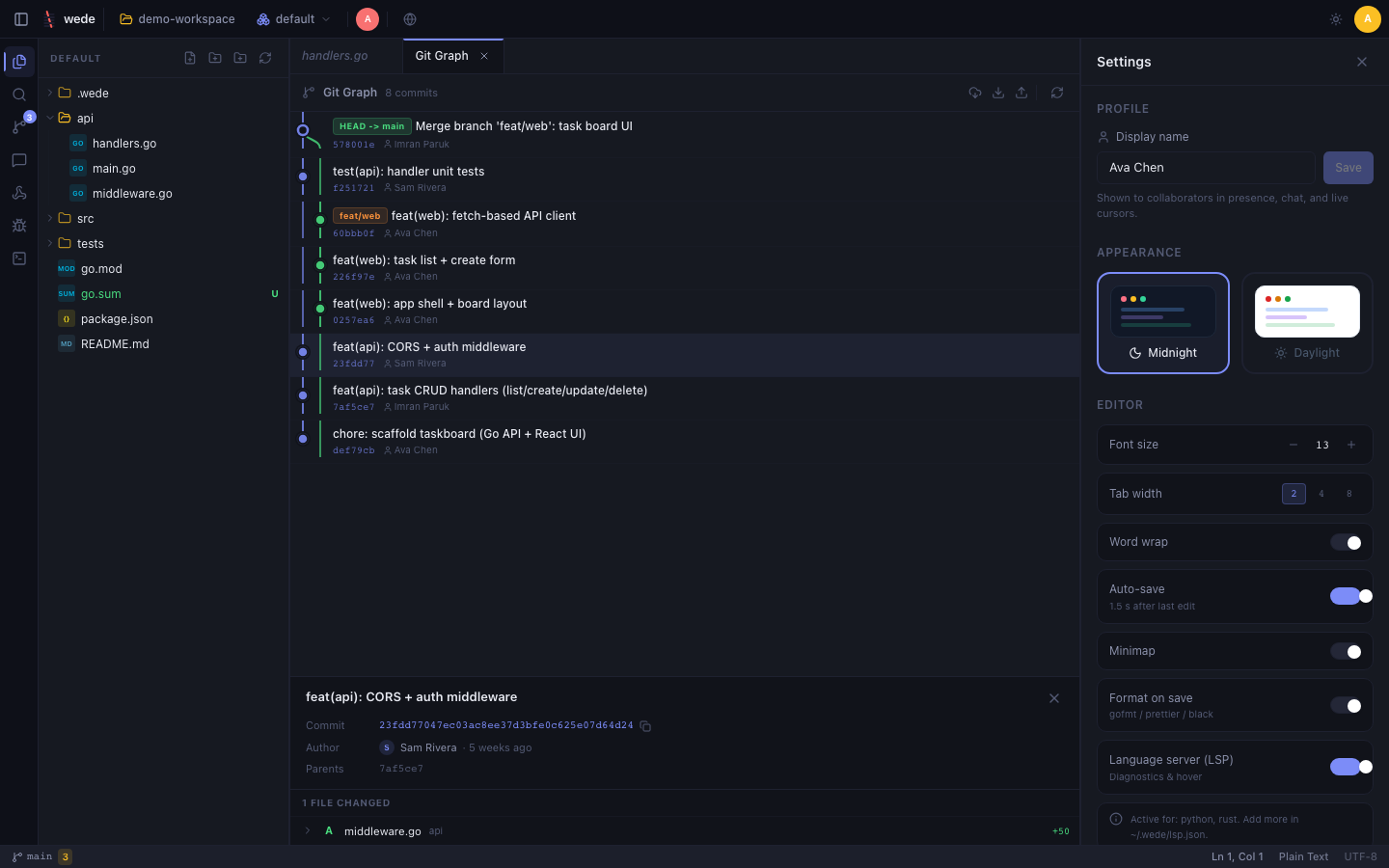Copy the commit hash
Image resolution: width=1389 pixels, height=868 pixels.
point(645,726)
